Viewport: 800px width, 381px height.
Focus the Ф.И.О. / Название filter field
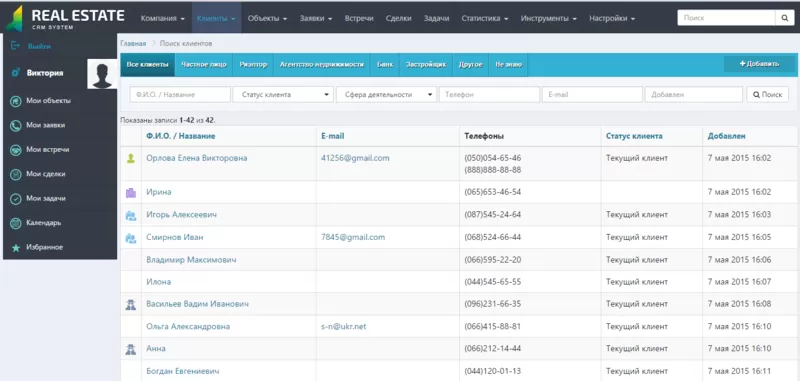click(x=180, y=94)
